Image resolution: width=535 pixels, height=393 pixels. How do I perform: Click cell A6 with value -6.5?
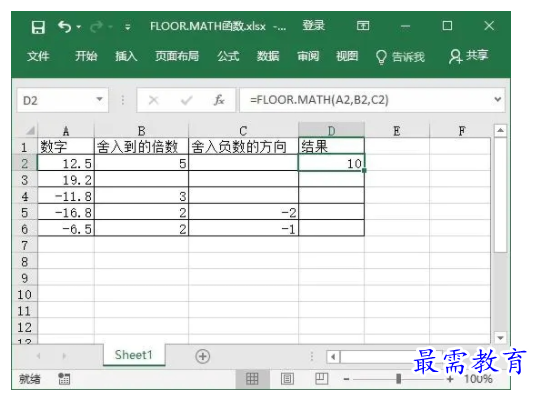pyautogui.click(x=66, y=229)
